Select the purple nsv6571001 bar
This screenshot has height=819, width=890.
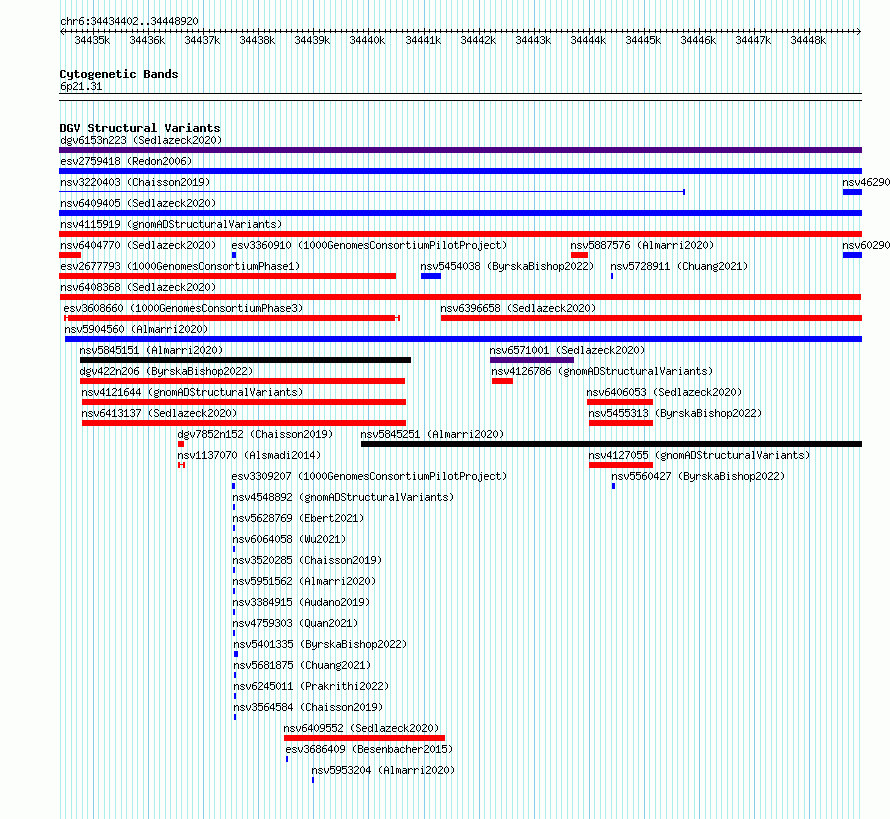click(532, 360)
